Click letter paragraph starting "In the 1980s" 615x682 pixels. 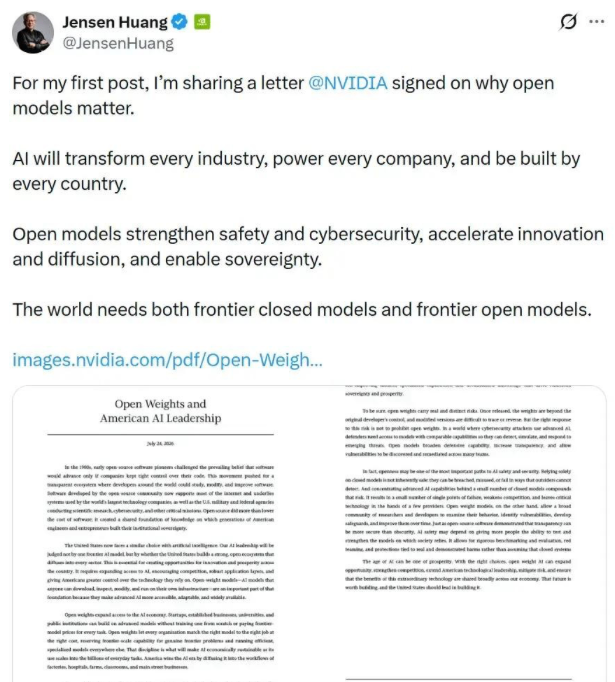pyautogui.click(x=160, y=498)
